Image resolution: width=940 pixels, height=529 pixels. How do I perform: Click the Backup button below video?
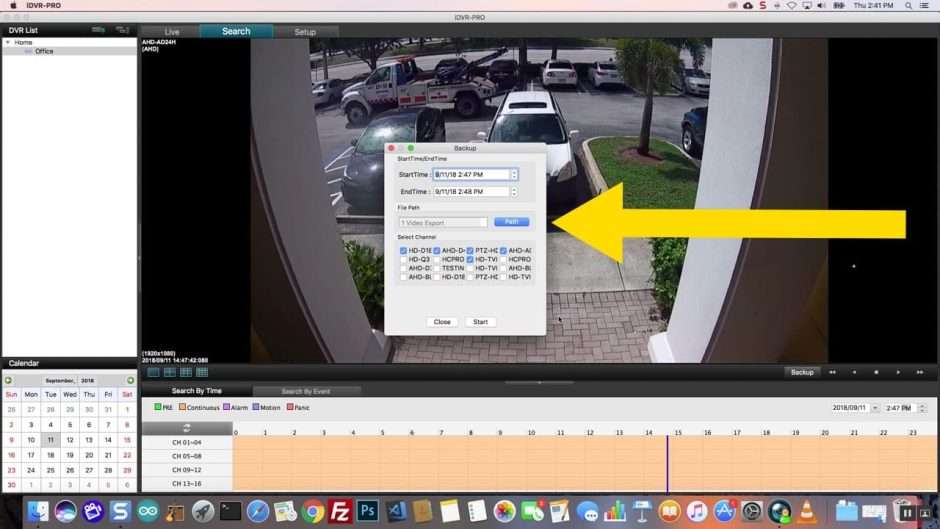[x=802, y=372]
